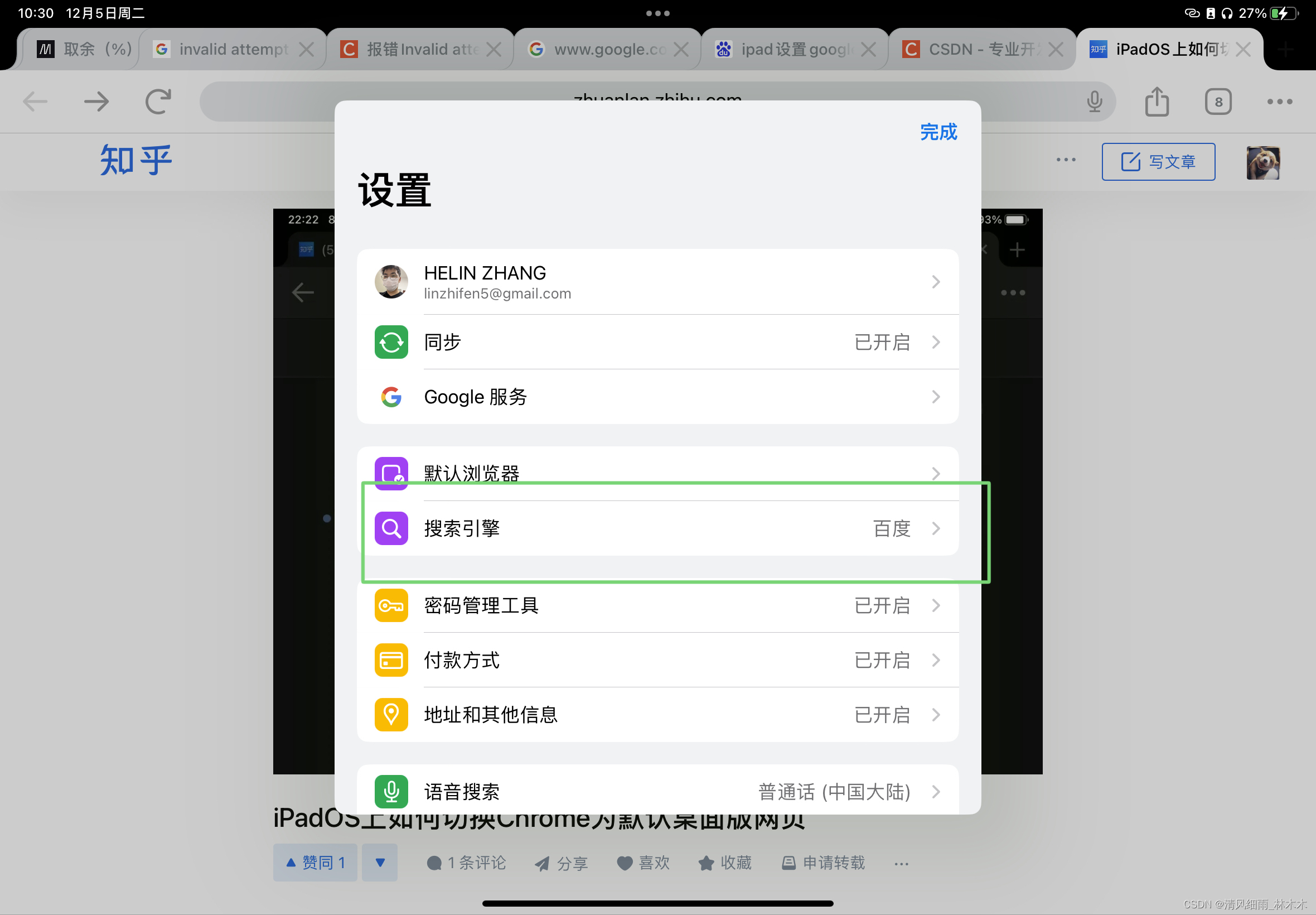Tap the 赞同 1 upvote button
Viewport: 1316px width, 915px height.
click(315, 862)
